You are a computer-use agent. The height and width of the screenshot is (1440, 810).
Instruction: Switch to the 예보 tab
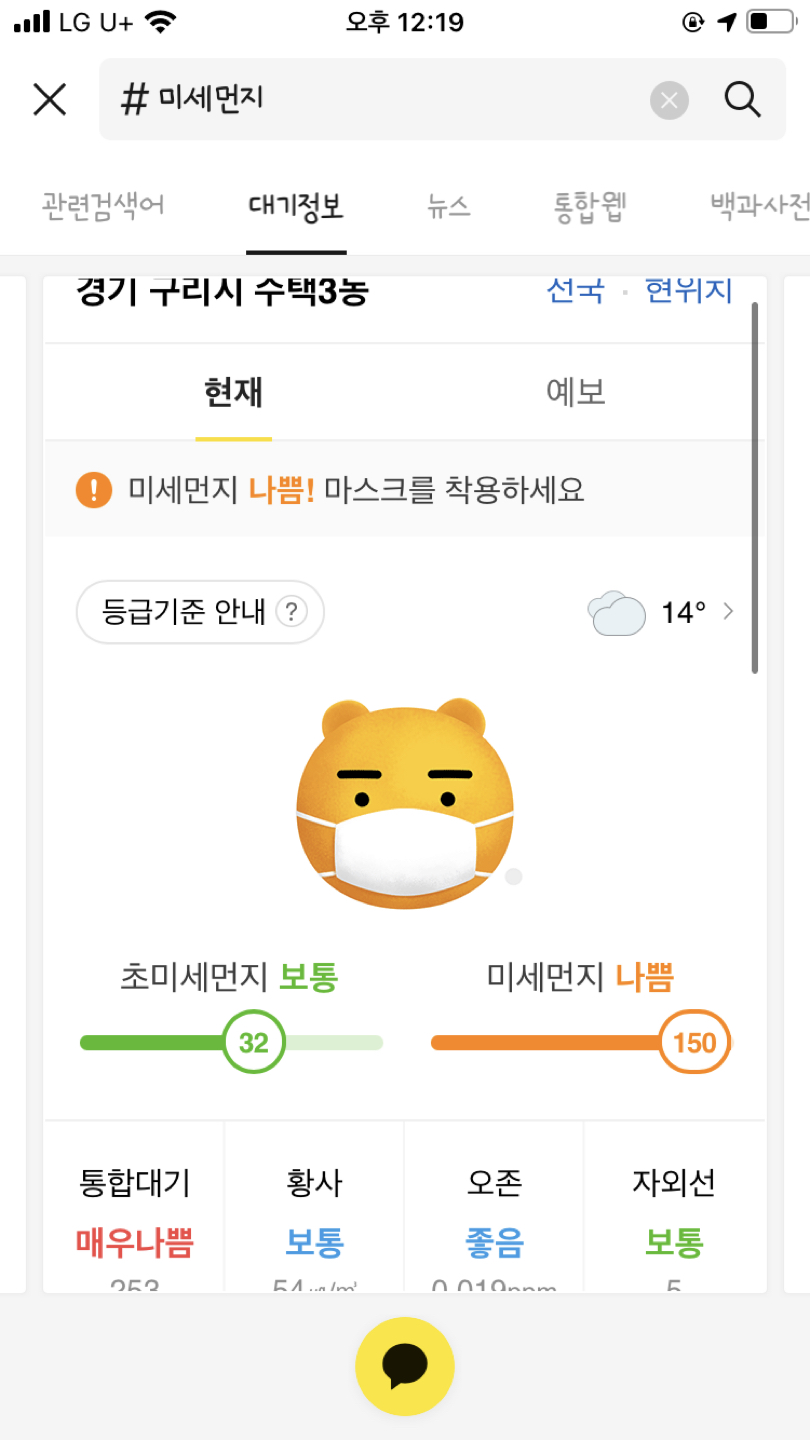tap(576, 392)
